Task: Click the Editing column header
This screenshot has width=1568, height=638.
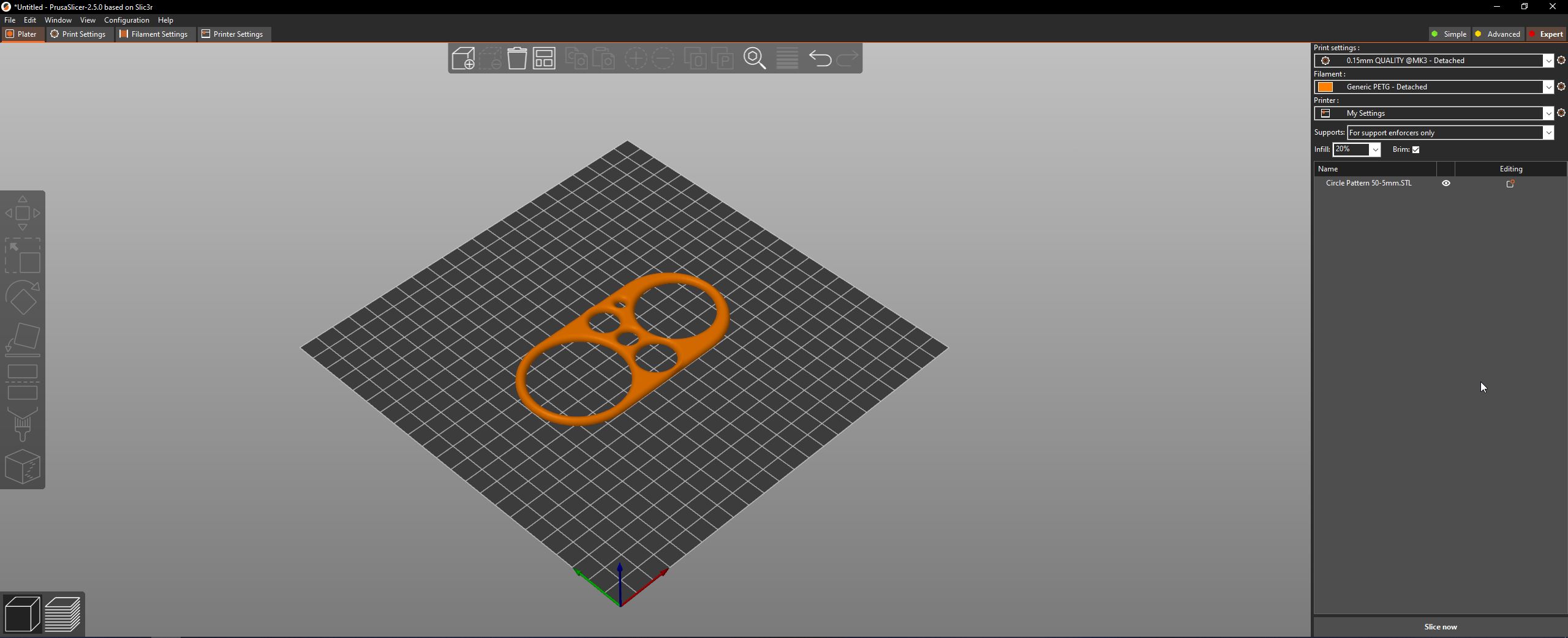Action: point(1510,169)
